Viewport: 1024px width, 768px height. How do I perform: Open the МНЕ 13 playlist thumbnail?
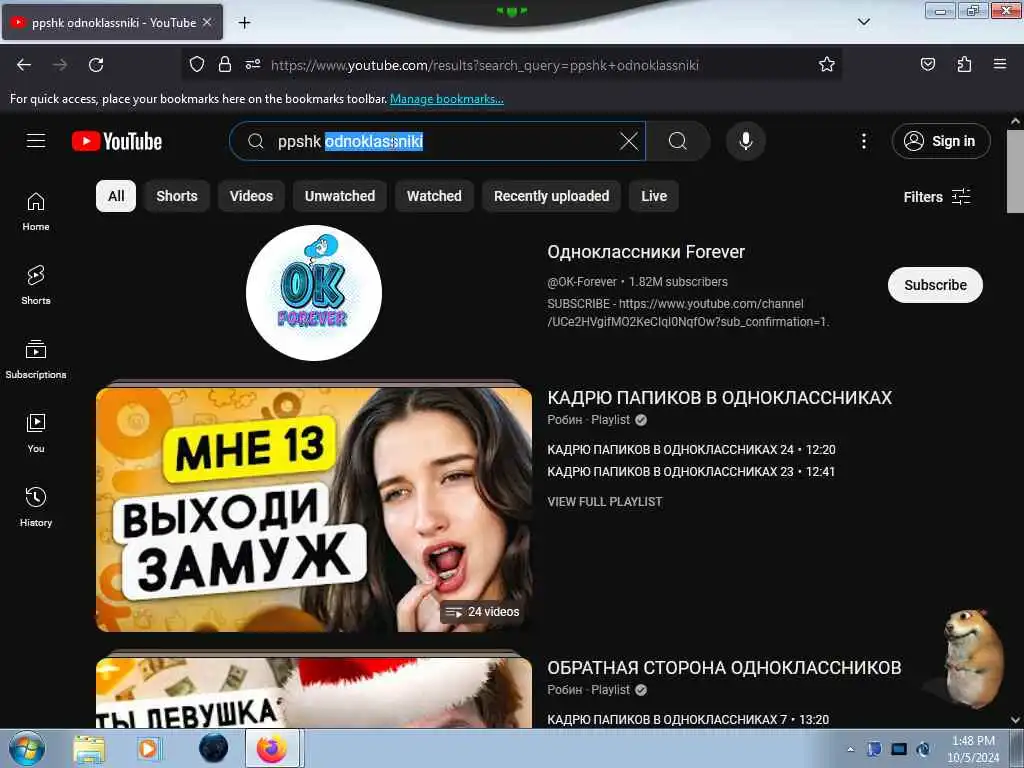pos(314,509)
